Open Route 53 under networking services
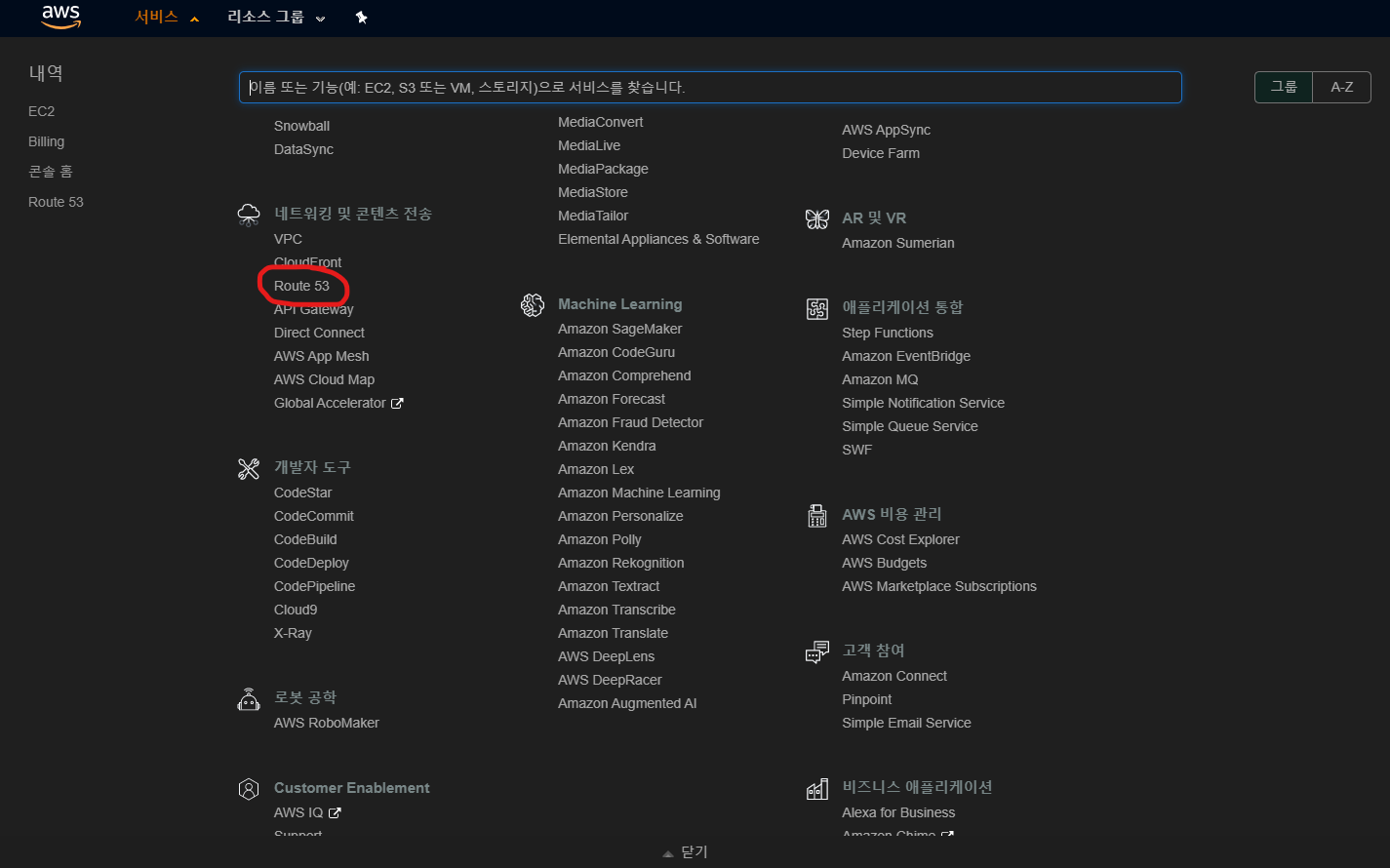 pyautogui.click(x=301, y=286)
